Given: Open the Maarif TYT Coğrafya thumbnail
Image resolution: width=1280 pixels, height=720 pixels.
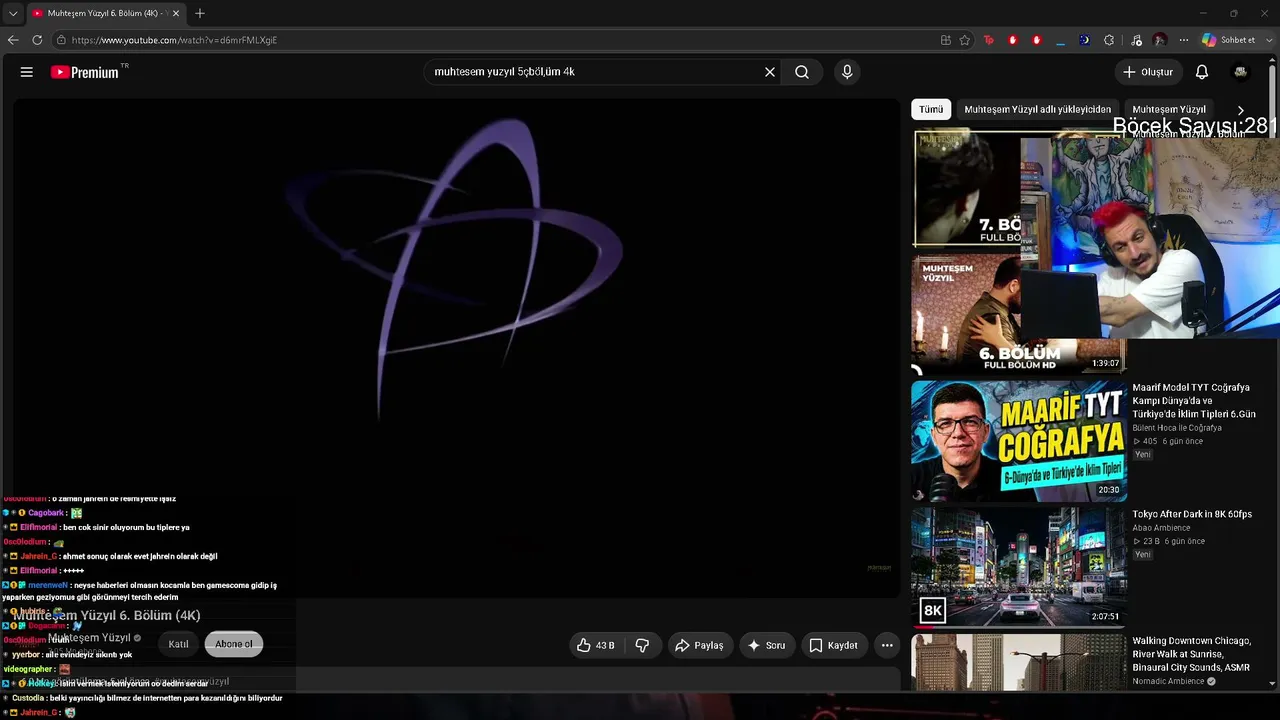Looking at the screenshot, I should (x=1018, y=441).
